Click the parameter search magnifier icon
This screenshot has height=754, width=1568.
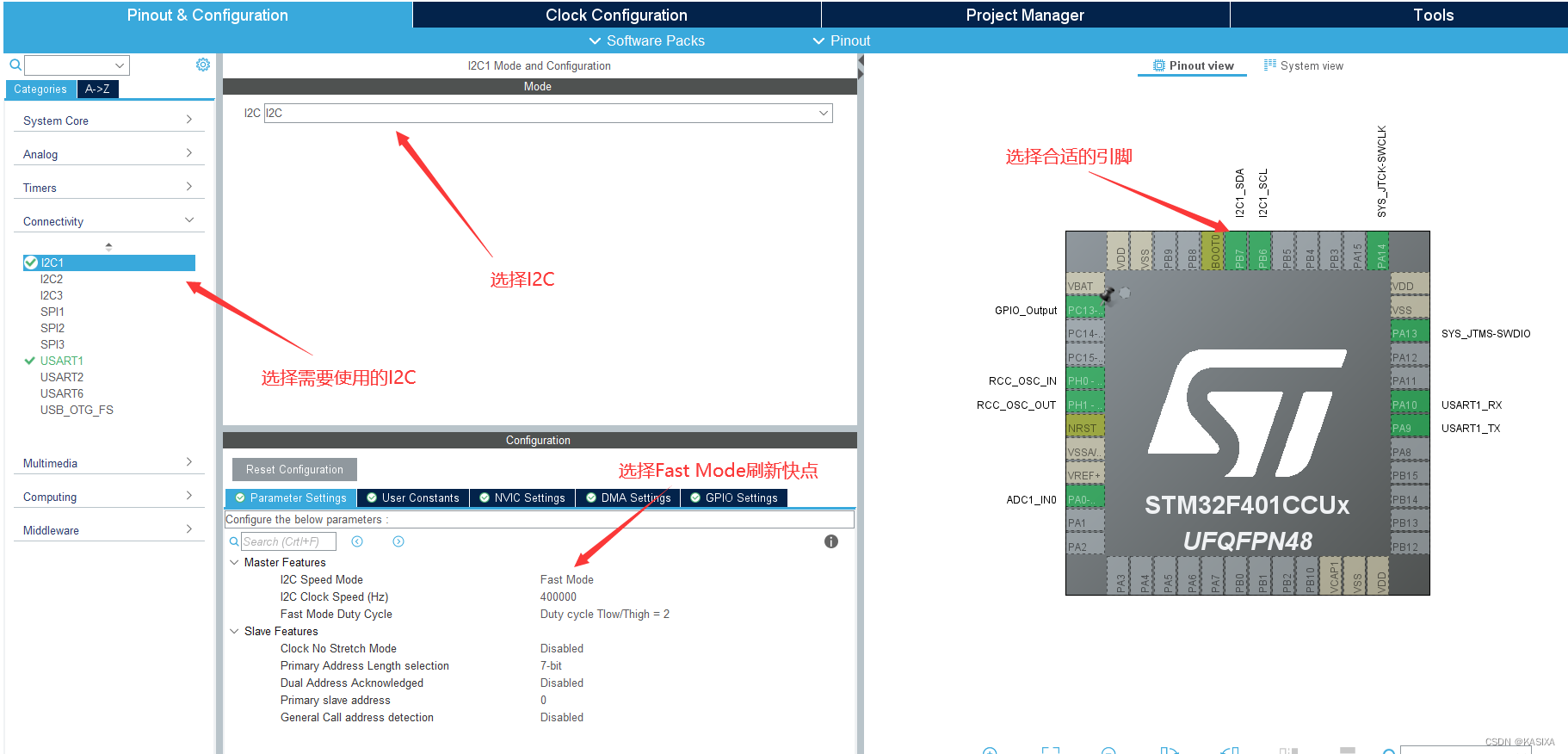234,541
